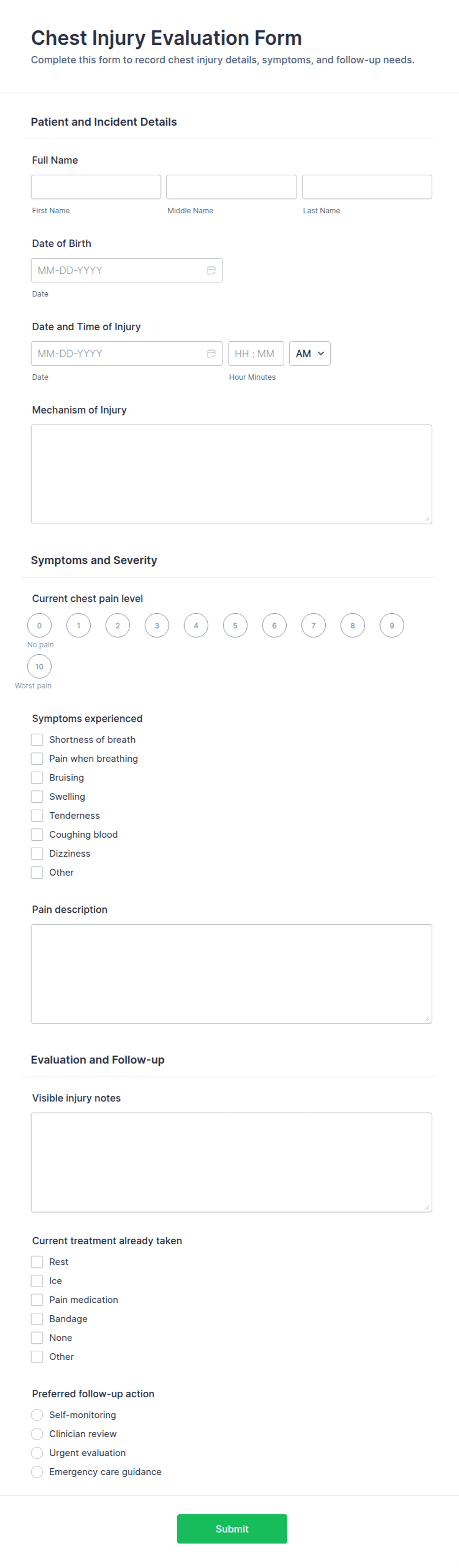Click the Pain description resize handle
459x1568 pixels.
tap(427, 1019)
